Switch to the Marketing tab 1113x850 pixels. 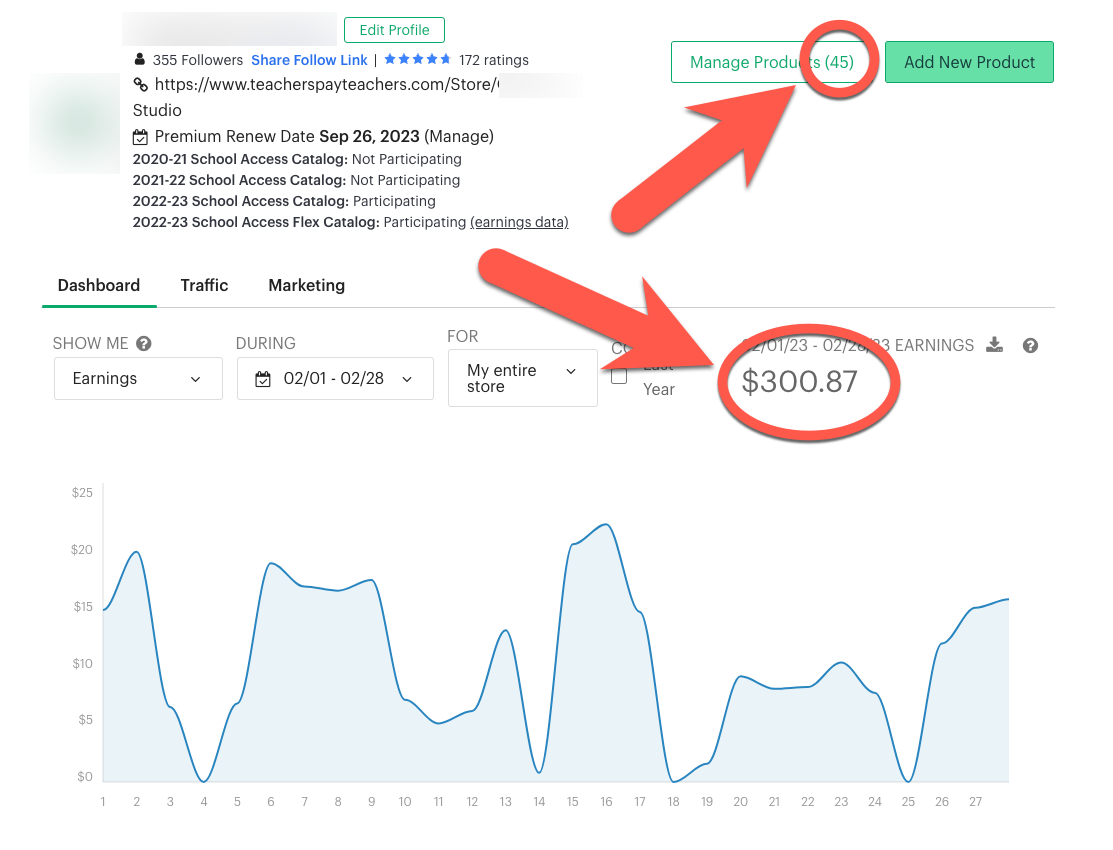(x=306, y=285)
